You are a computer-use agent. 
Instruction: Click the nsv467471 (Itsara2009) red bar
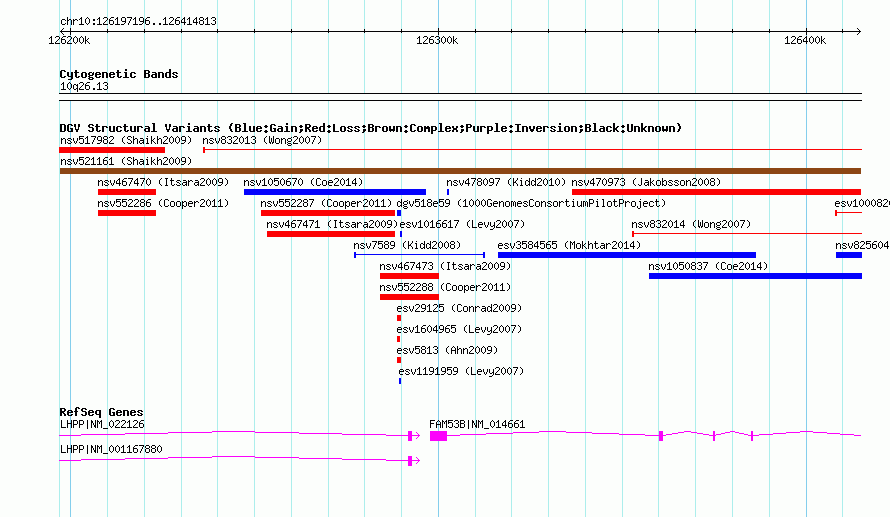(x=331, y=234)
